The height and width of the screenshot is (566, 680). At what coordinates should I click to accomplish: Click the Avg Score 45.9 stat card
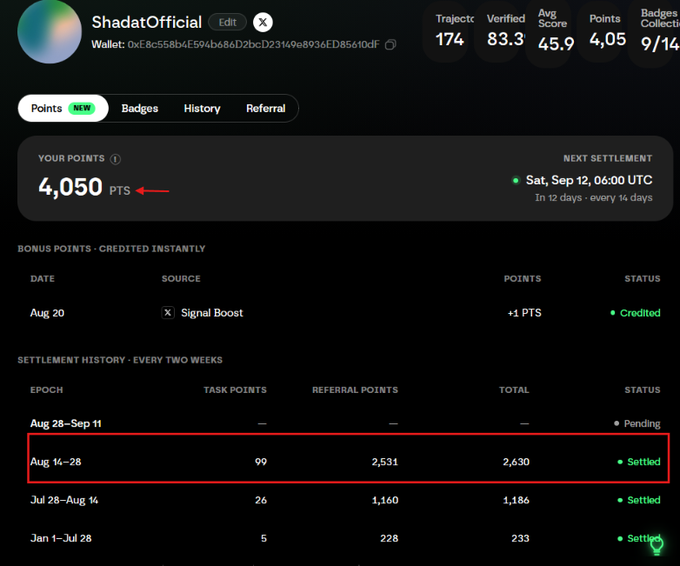click(x=551, y=33)
